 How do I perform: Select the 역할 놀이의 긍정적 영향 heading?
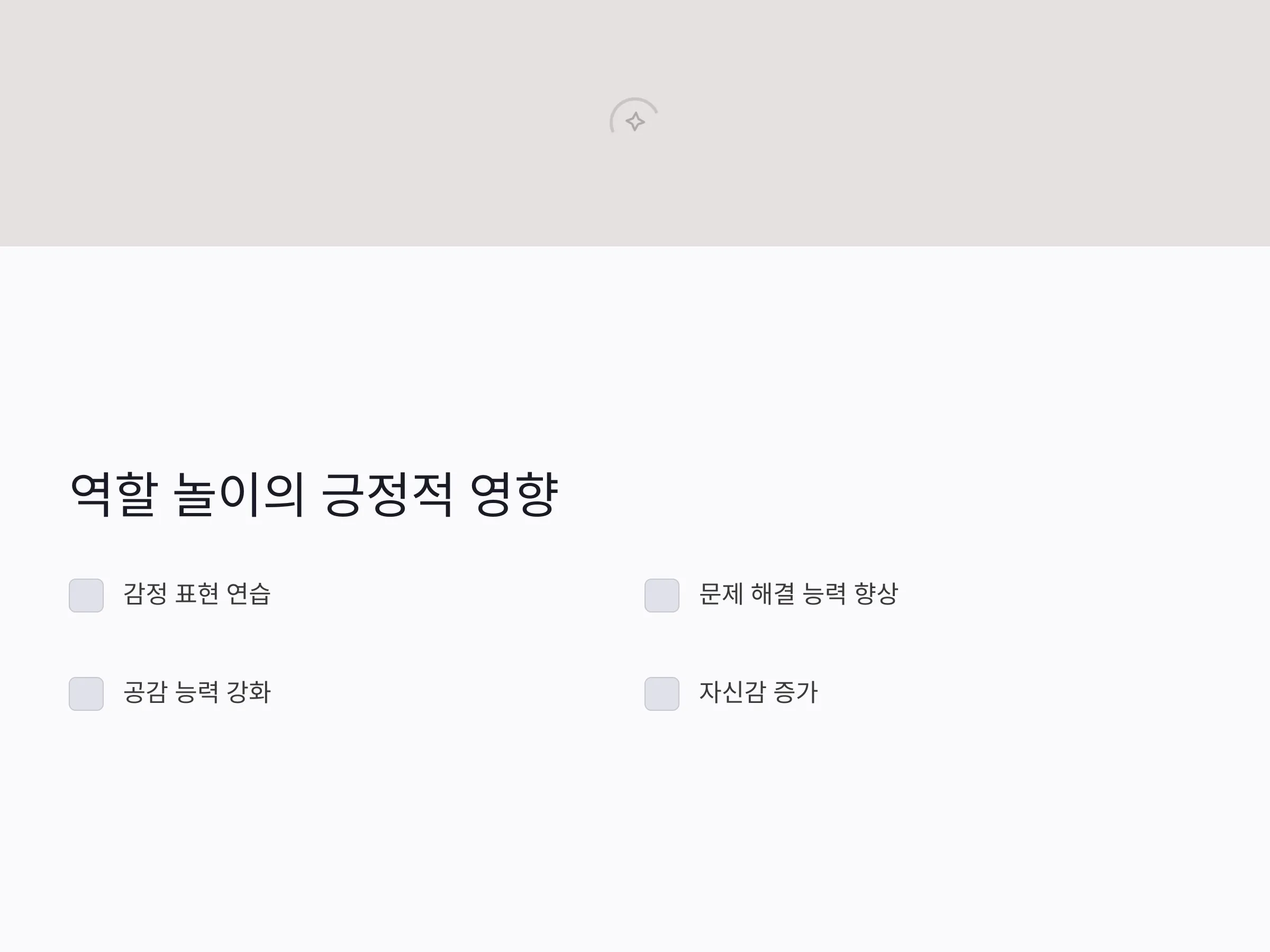click(314, 495)
